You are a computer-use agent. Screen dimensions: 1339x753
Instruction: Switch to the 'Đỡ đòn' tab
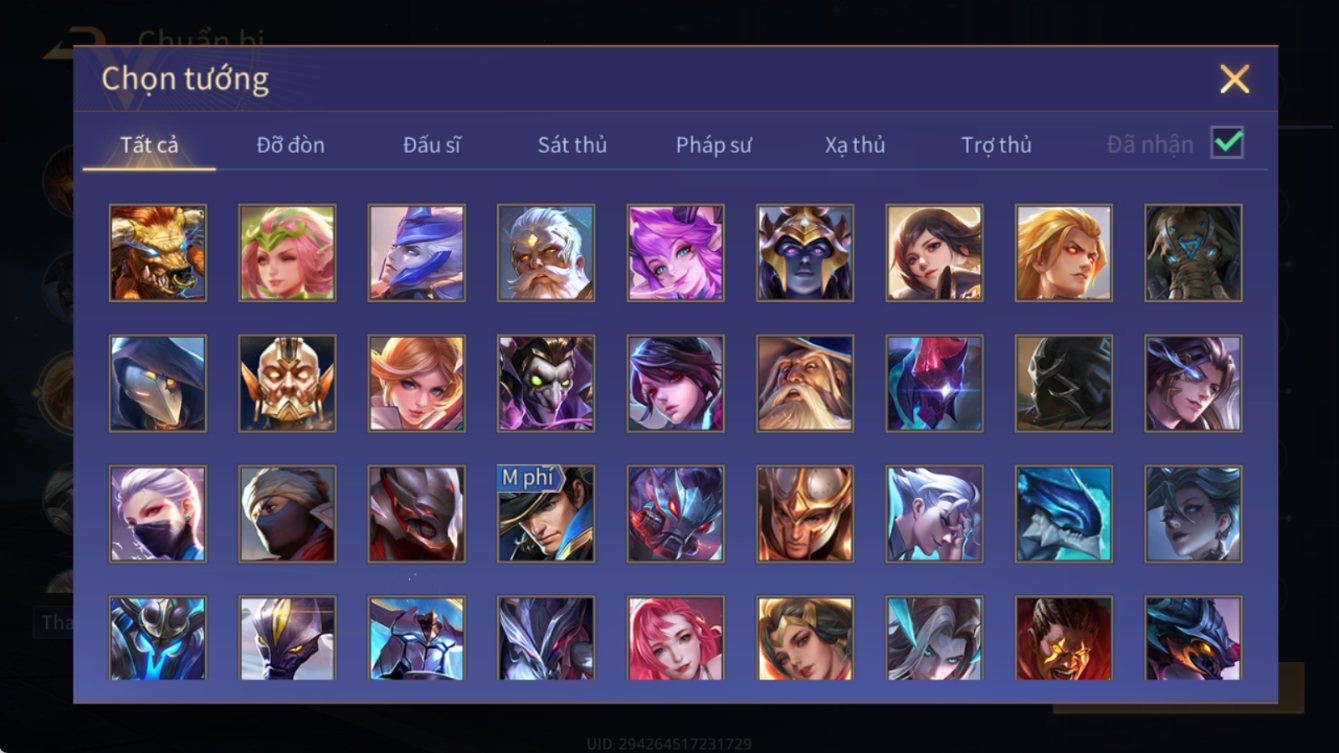[290, 145]
